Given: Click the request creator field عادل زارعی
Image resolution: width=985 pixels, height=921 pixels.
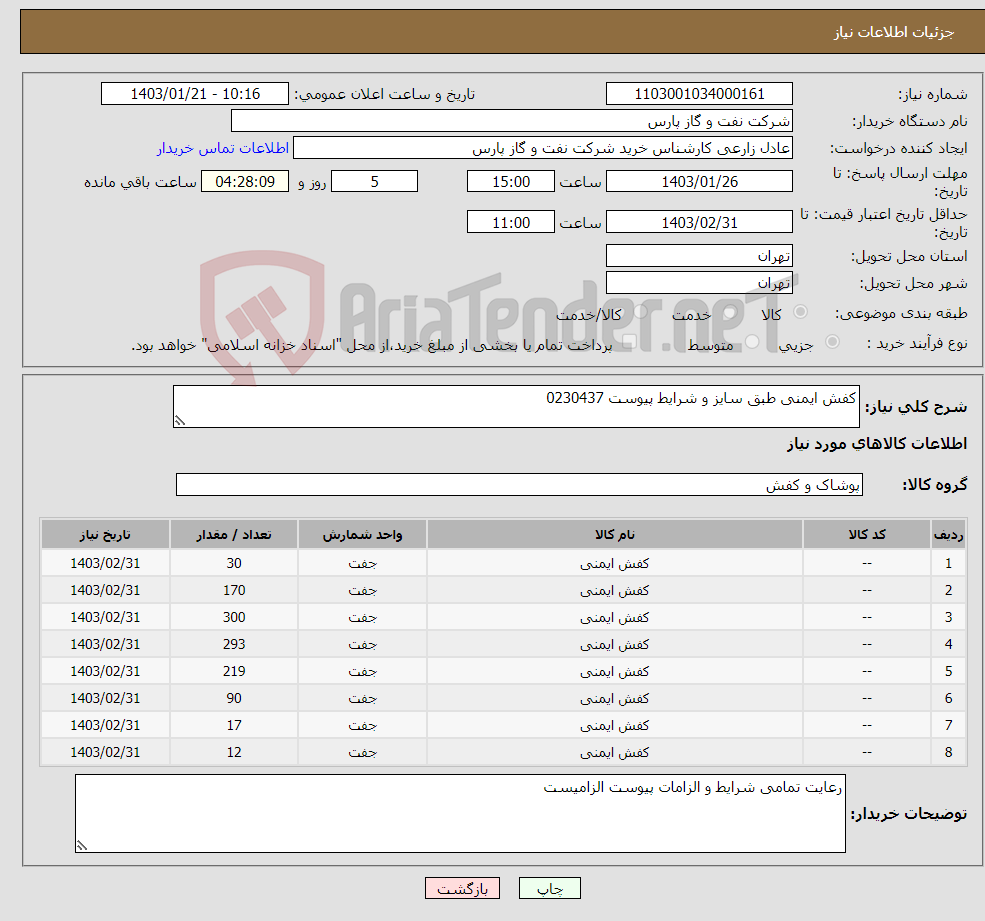Looking at the screenshot, I should [543, 148].
